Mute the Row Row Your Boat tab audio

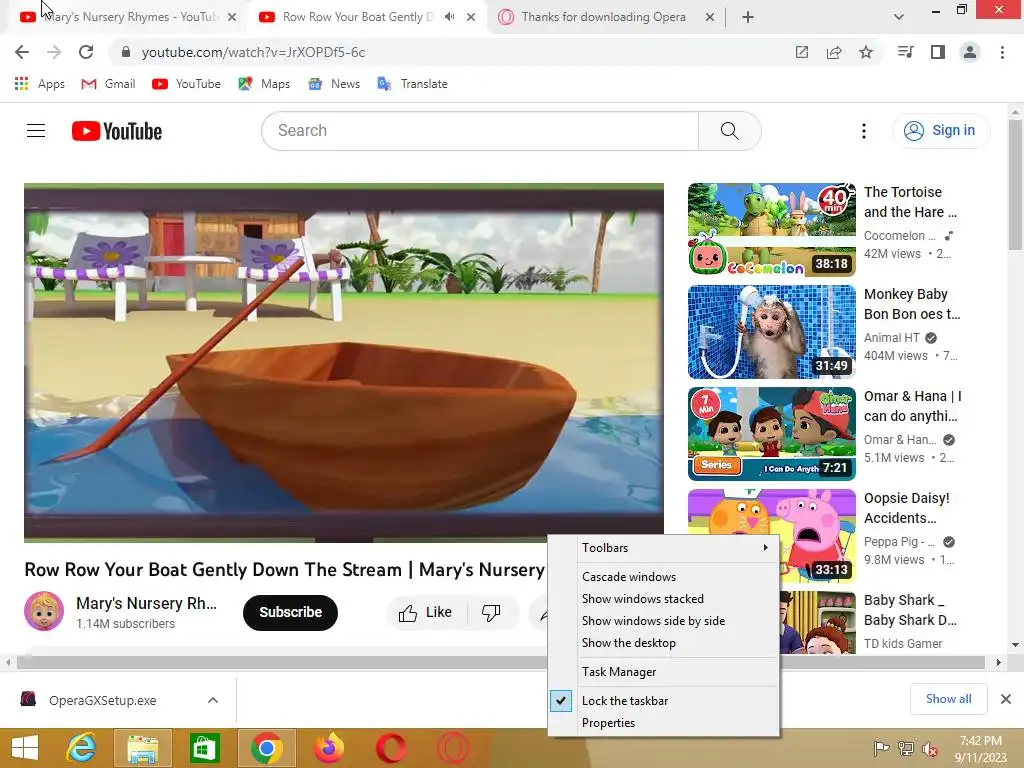[449, 17]
